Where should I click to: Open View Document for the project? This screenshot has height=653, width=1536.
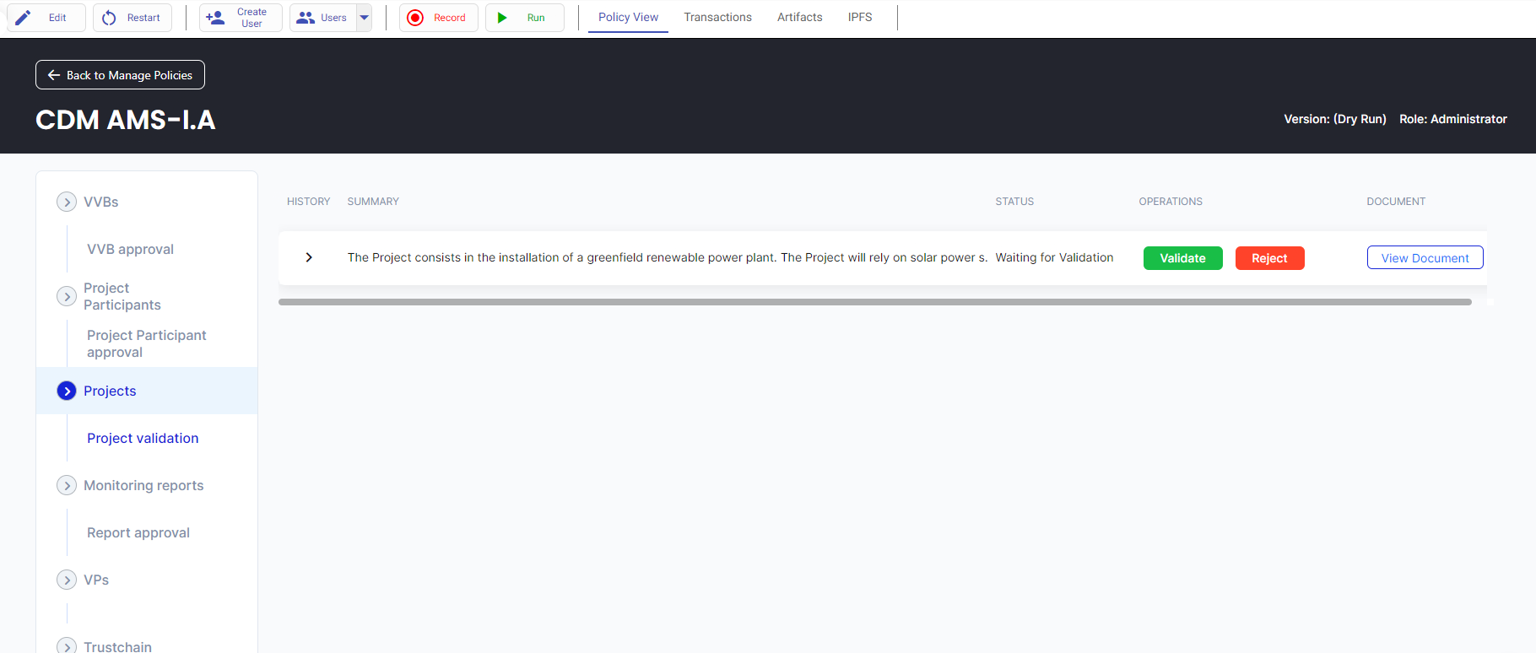[1424, 258]
